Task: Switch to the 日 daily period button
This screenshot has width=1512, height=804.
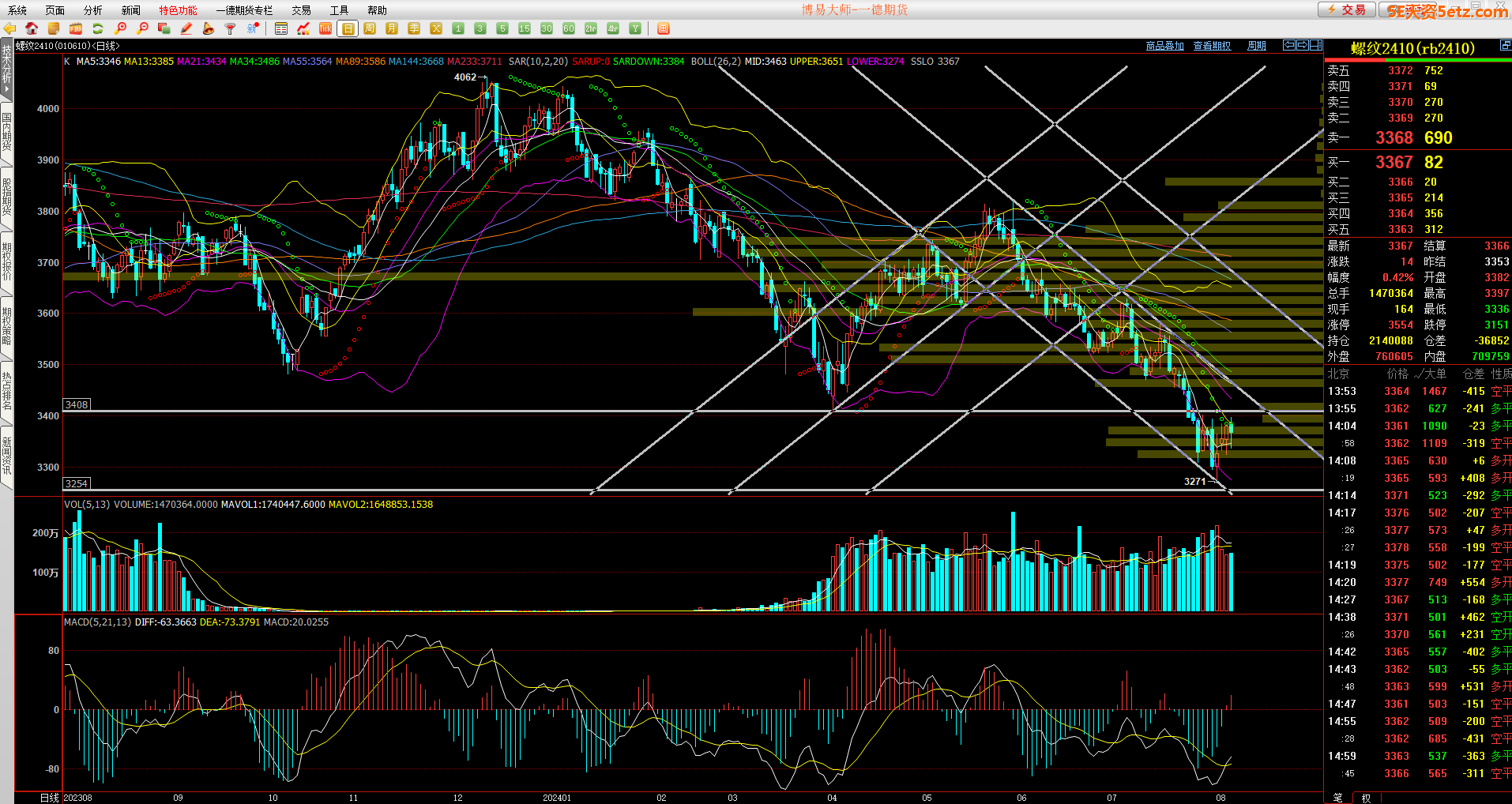Action: click(x=348, y=28)
